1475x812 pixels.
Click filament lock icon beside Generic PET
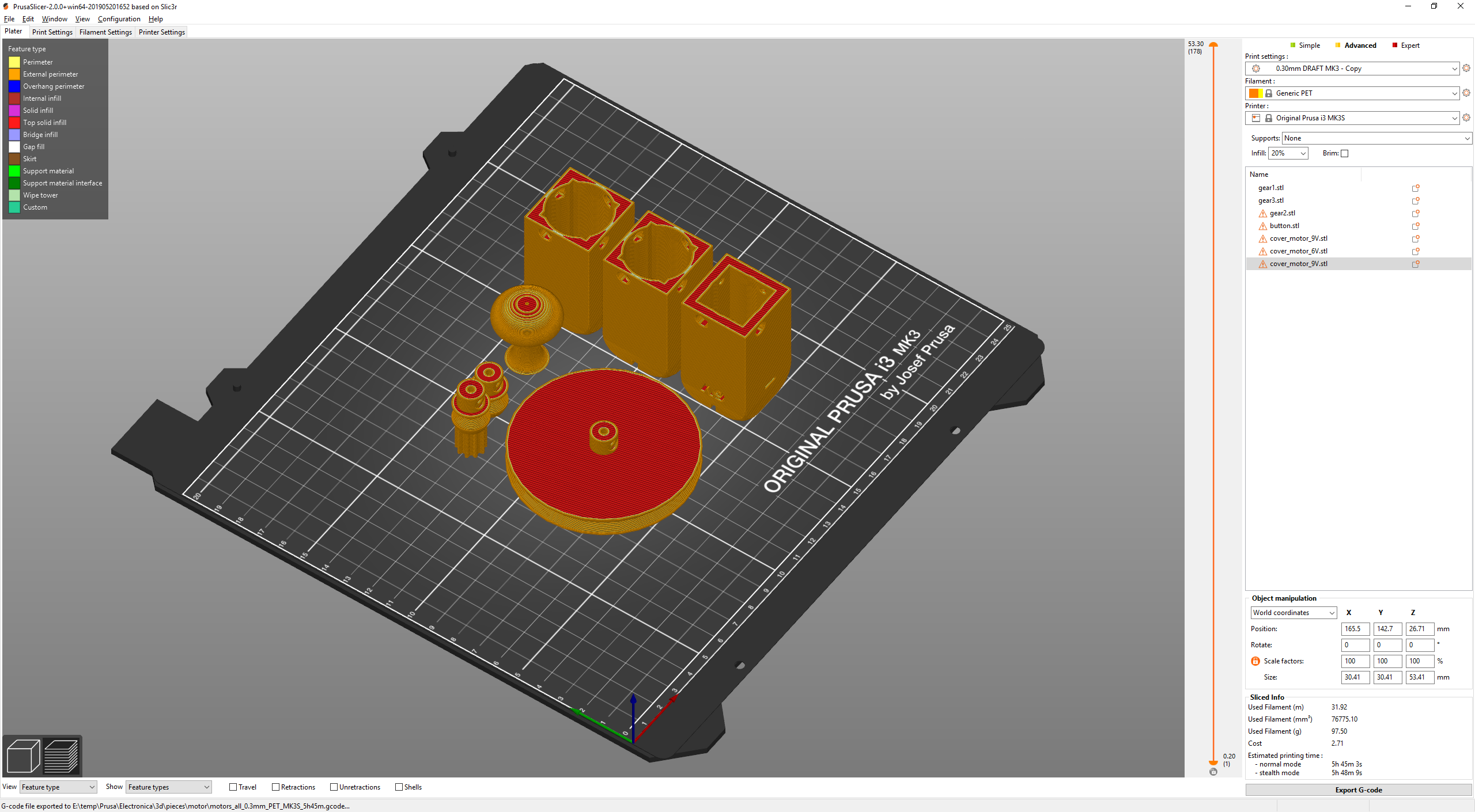[x=1268, y=93]
